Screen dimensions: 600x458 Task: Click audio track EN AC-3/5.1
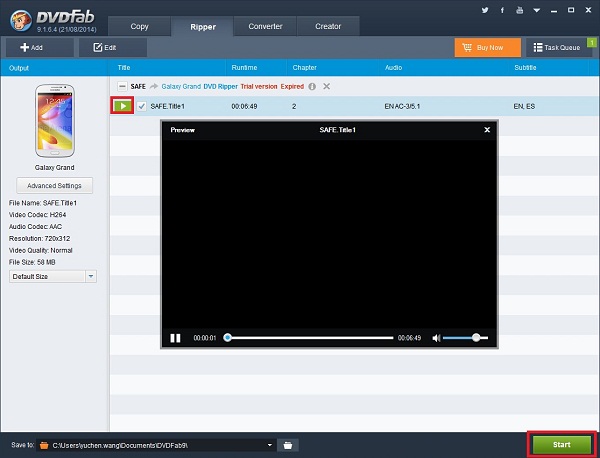pyautogui.click(x=402, y=106)
